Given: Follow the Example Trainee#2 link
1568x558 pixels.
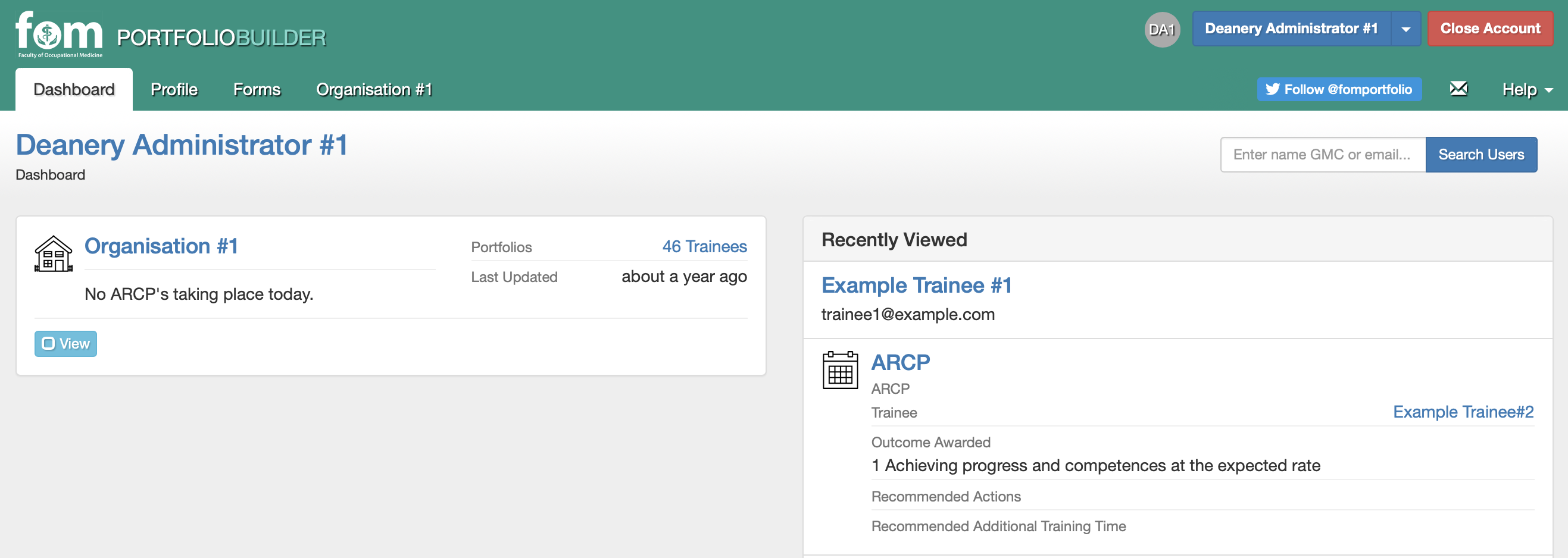Looking at the screenshot, I should [x=1463, y=412].
